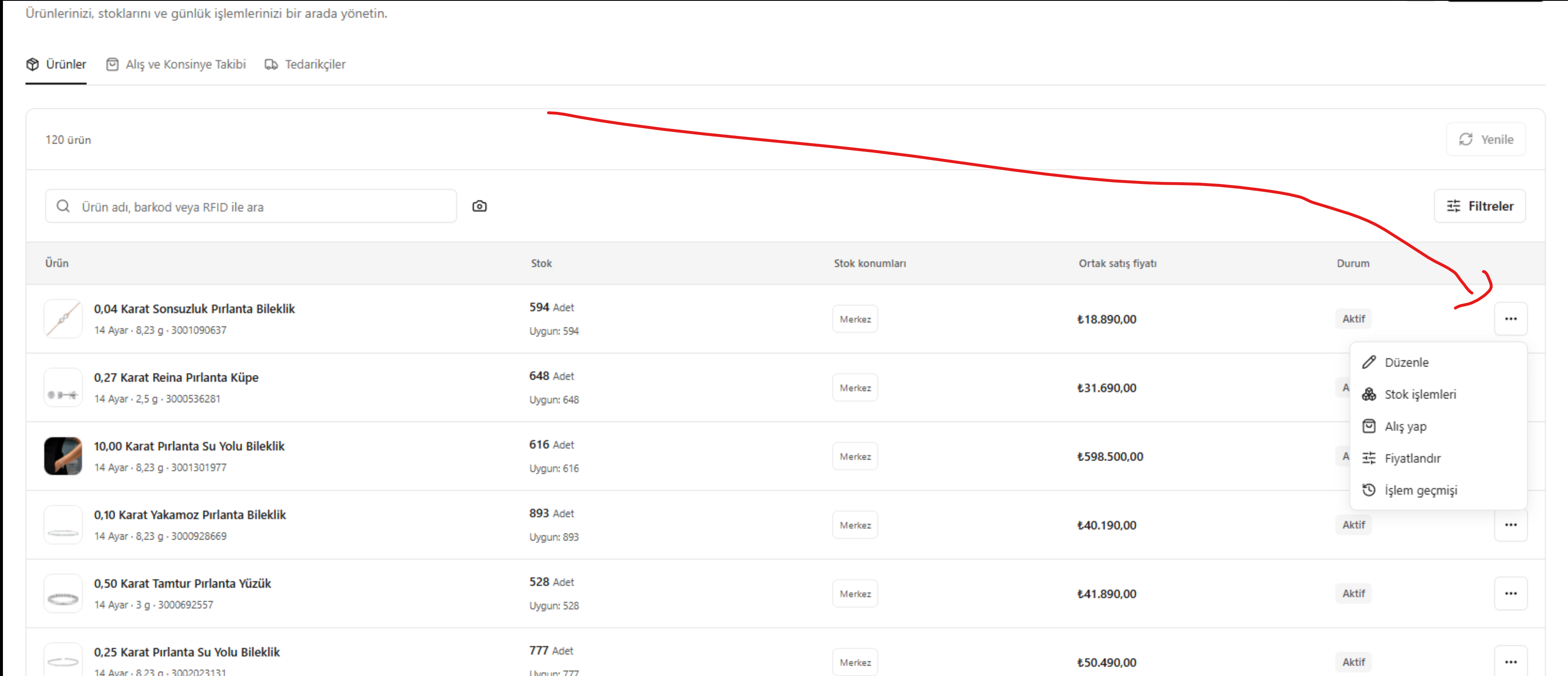Open product 0,25 Karat Pırlanta Su Yolu Bileklik
Image resolution: width=1568 pixels, height=676 pixels.
tap(187, 652)
